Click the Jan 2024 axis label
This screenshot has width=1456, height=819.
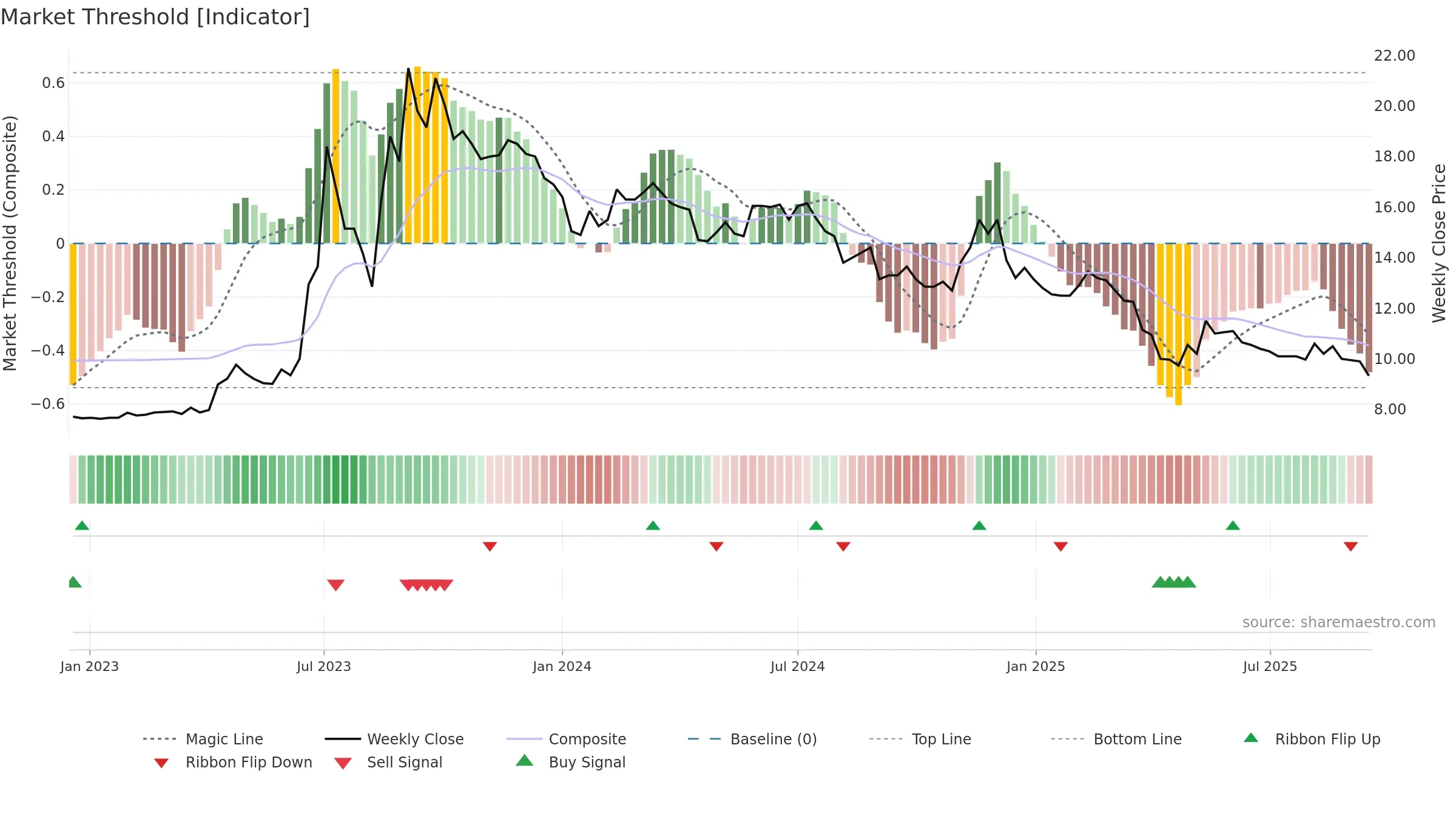[x=562, y=666]
